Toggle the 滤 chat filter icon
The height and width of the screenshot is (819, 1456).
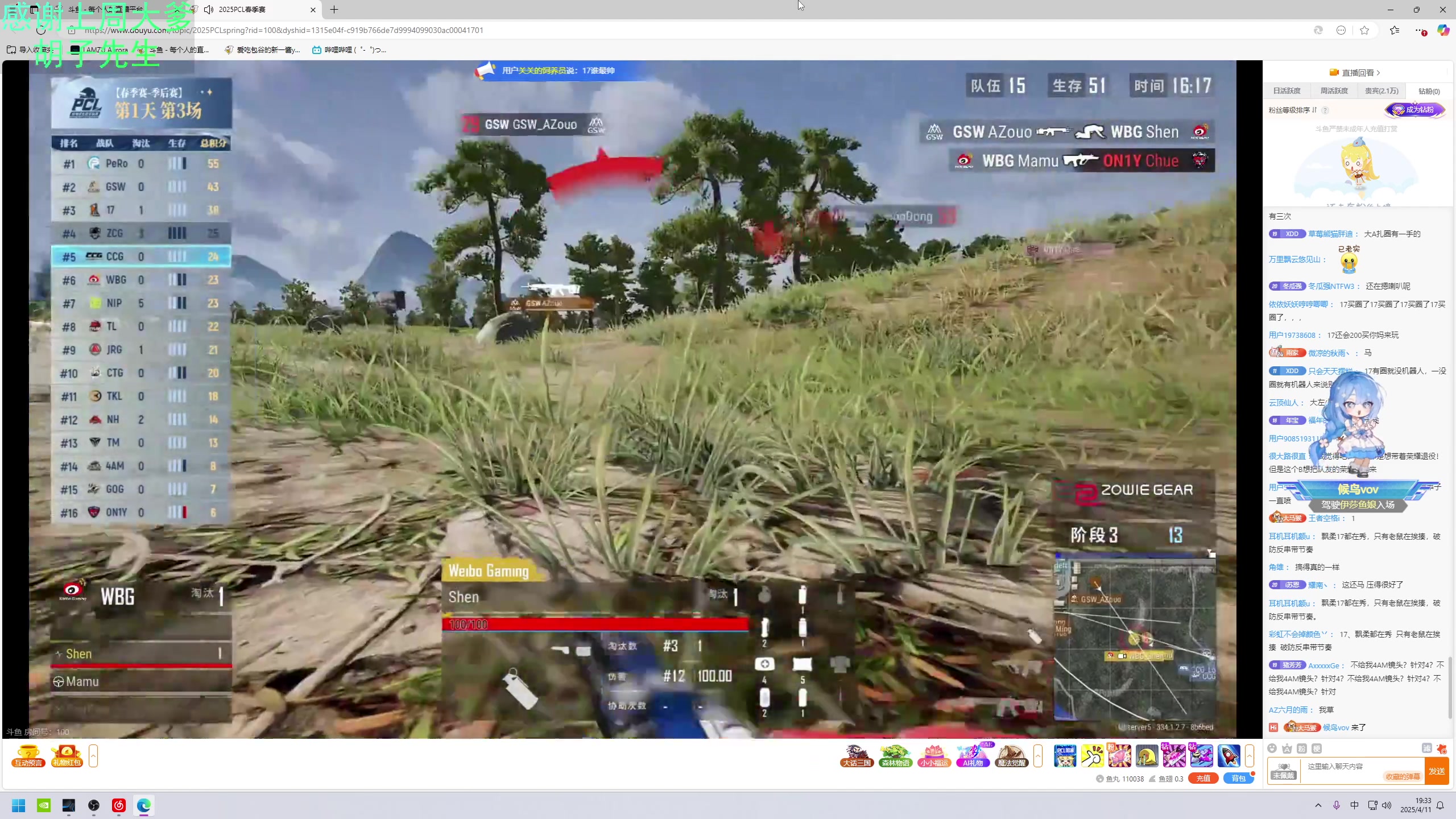coord(1426,748)
